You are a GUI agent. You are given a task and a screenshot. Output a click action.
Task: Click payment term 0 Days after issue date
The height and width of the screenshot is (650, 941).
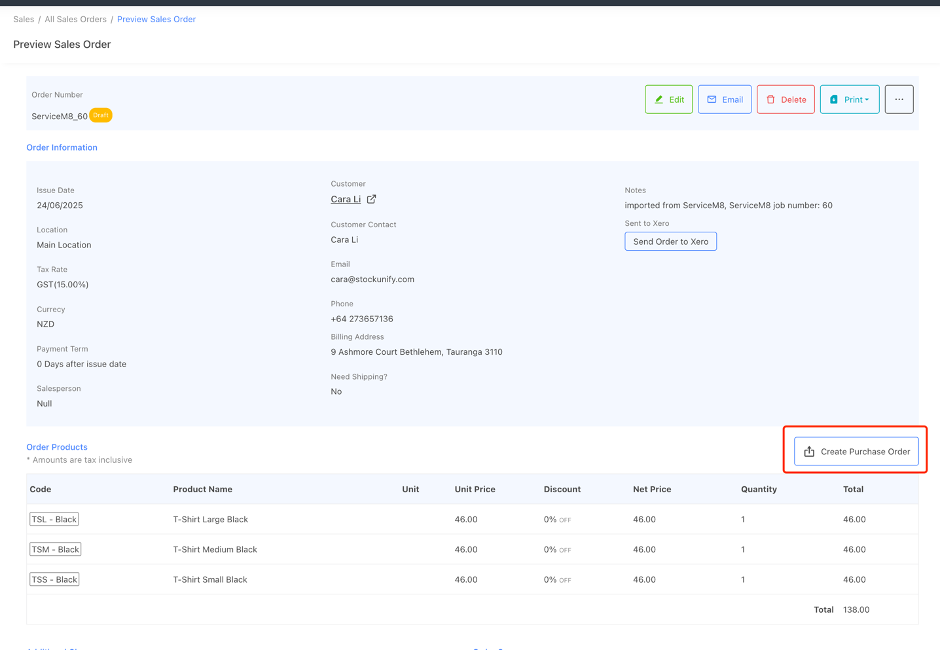coord(82,364)
